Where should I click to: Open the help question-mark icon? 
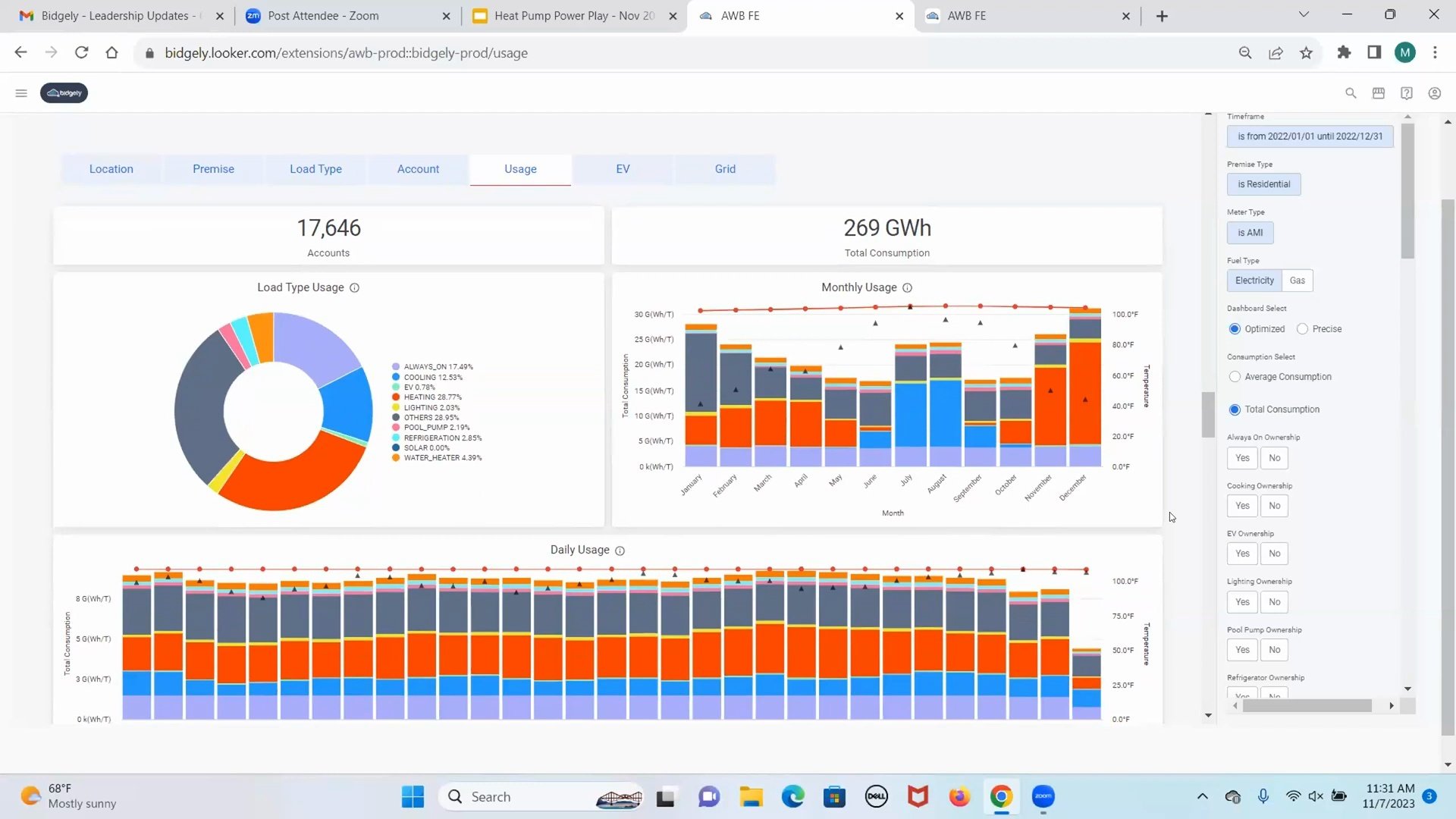(x=1407, y=93)
